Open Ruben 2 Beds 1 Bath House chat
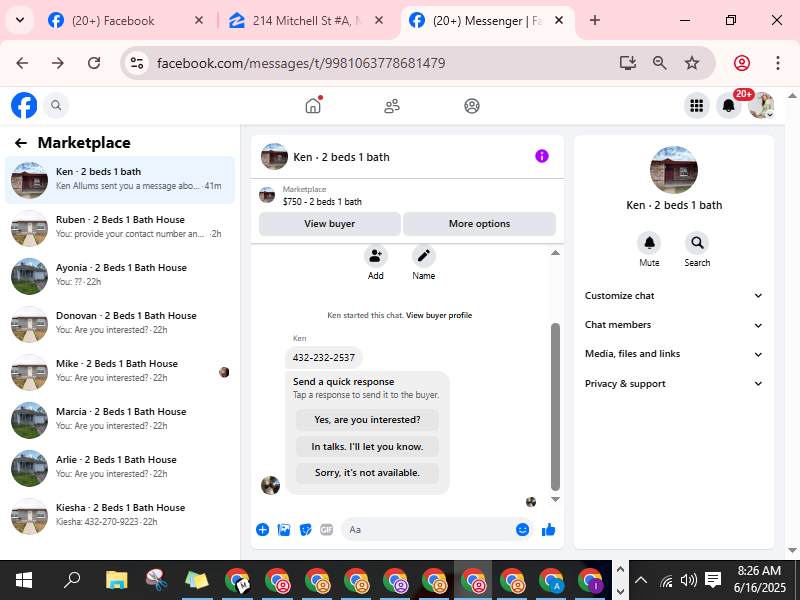Screen dimensions: 800x600 click(120, 228)
